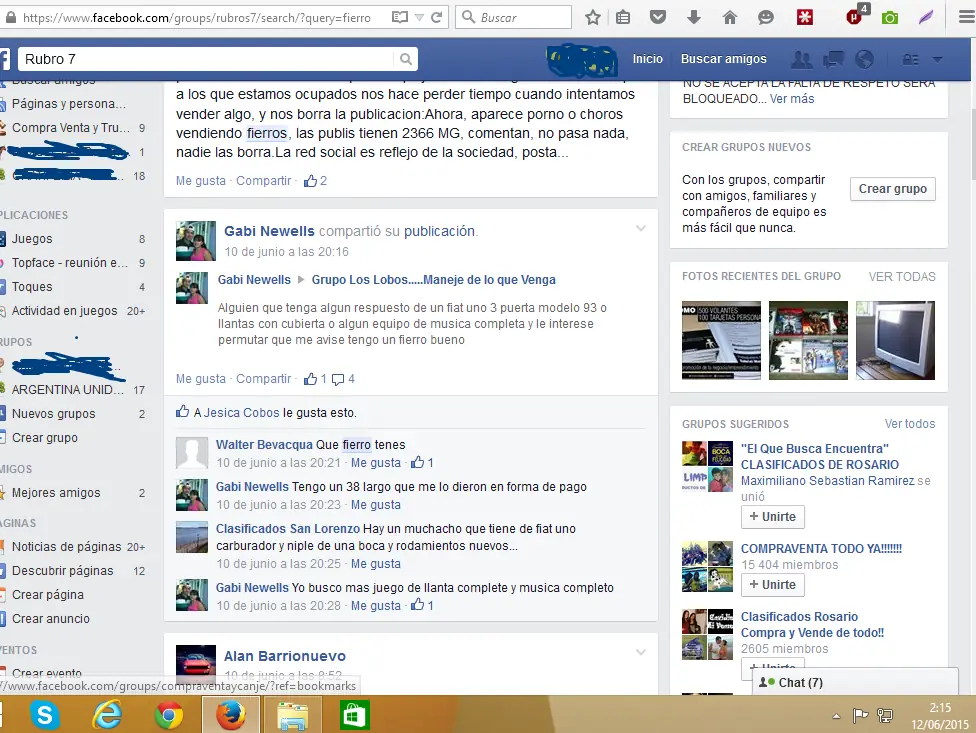The width and height of the screenshot is (976, 733).
Task: Launch Internet Explorer from taskbar
Action: pyautogui.click(x=106, y=715)
